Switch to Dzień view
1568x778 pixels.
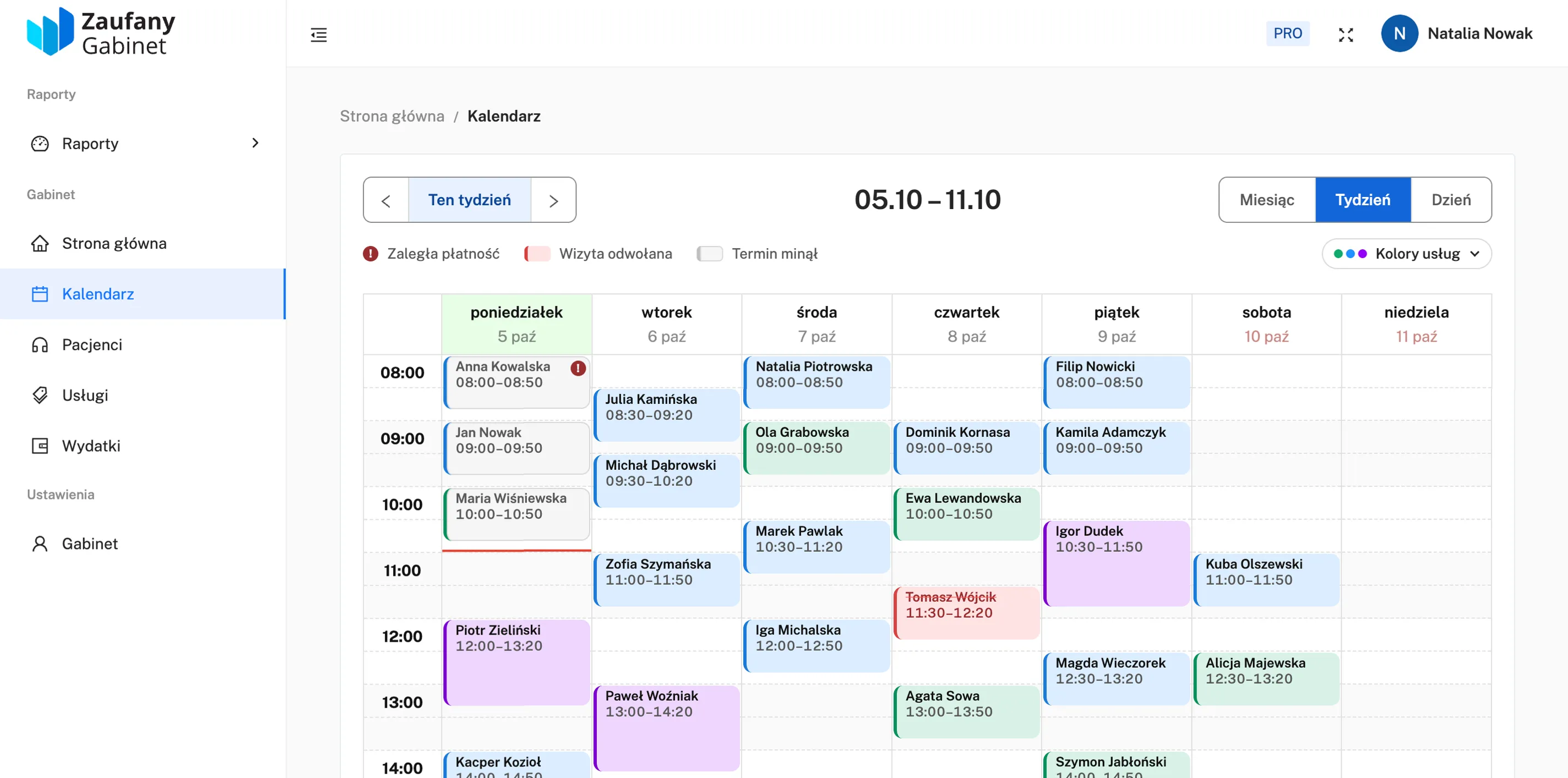click(x=1451, y=200)
